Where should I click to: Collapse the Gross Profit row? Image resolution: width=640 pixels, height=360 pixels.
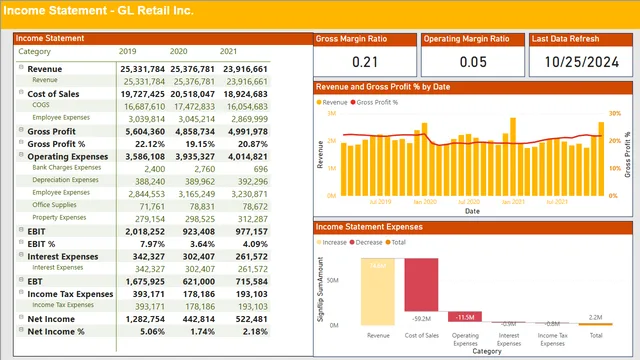tap(21, 130)
